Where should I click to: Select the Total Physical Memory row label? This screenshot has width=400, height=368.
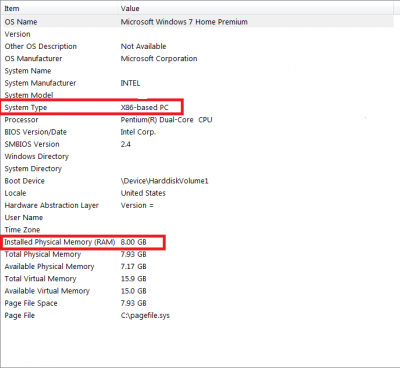43,254
